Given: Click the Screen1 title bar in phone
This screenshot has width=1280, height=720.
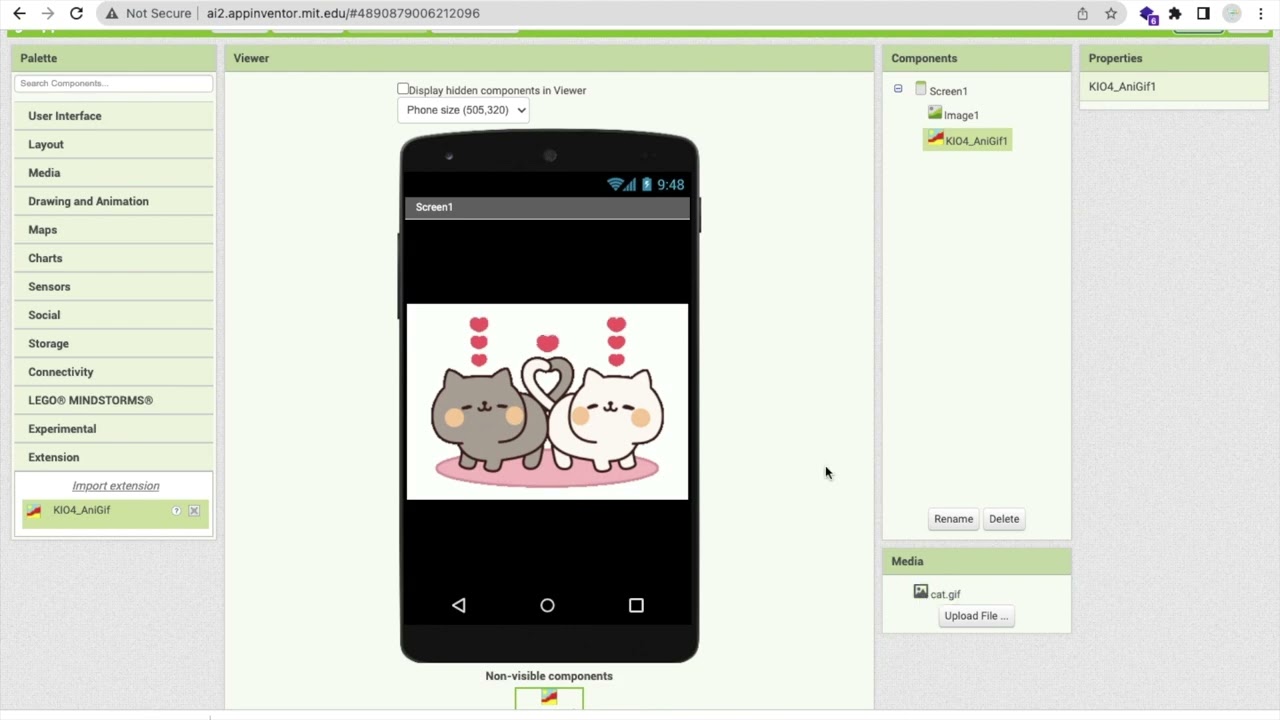Looking at the screenshot, I should (x=547, y=207).
